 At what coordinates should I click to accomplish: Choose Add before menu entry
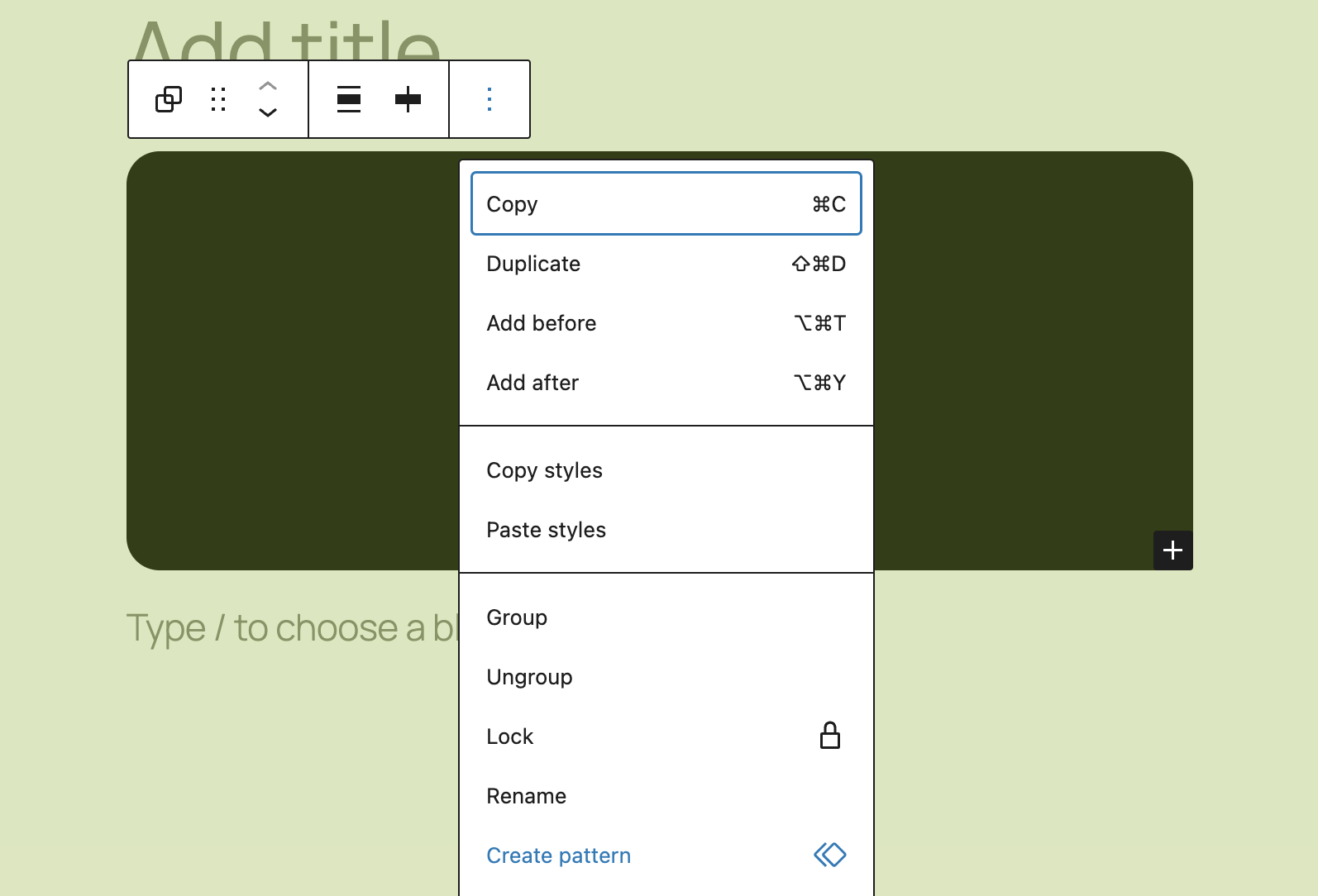pyautogui.click(x=666, y=323)
